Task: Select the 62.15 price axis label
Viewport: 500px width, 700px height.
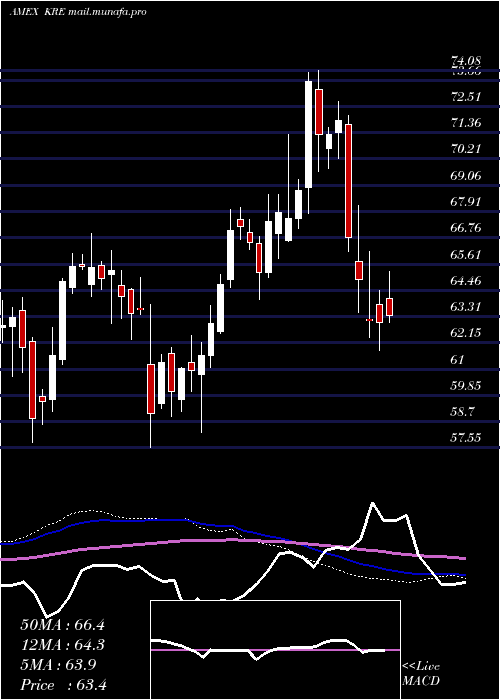Action: (x=466, y=333)
